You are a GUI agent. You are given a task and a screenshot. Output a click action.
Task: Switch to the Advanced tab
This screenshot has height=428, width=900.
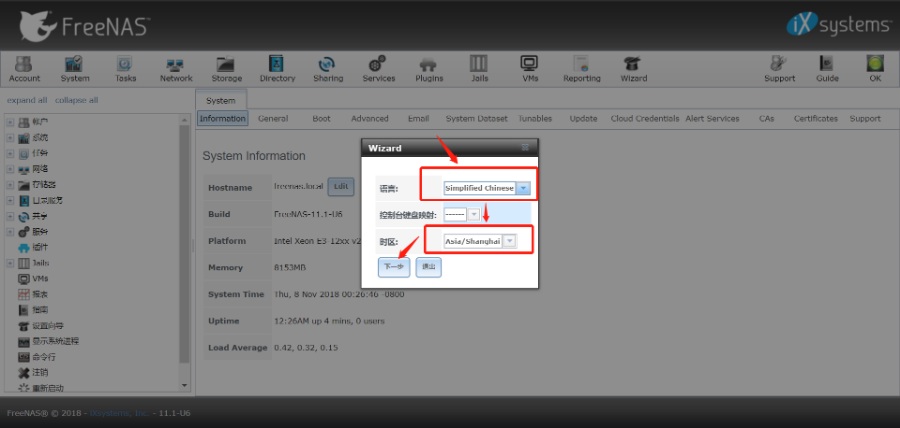tap(370, 119)
